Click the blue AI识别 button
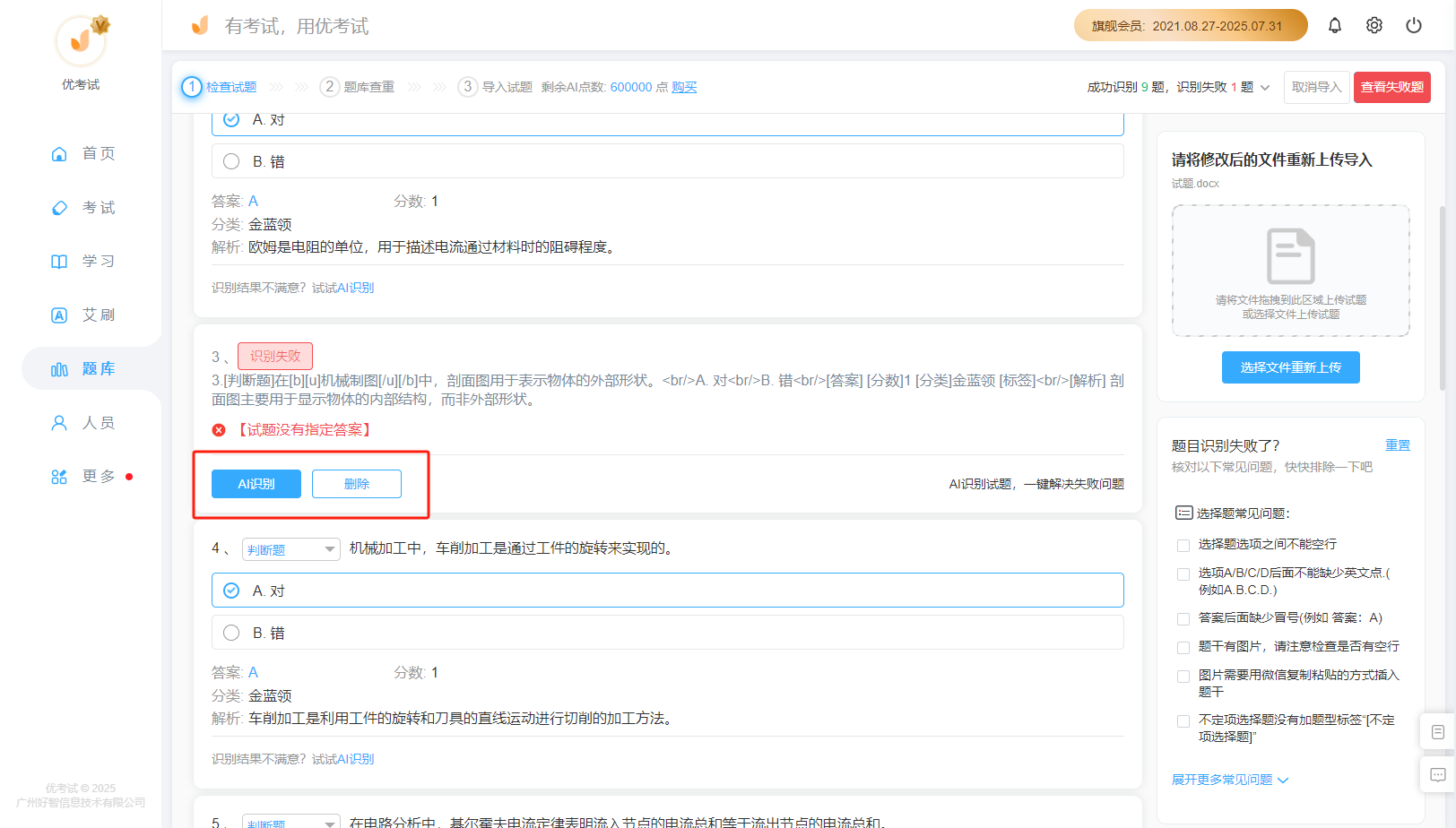Screen dimensions: 1456x828 pyautogui.click(x=256, y=484)
